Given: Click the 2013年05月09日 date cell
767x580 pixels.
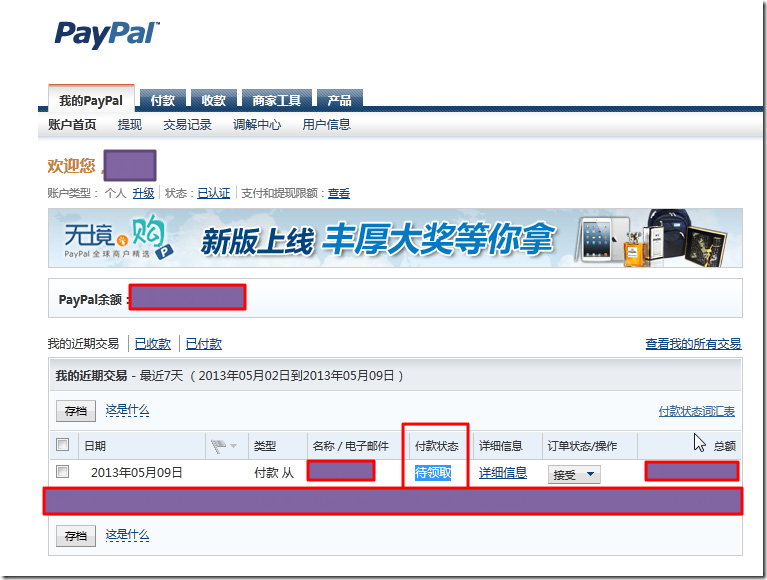Looking at the screenshot, I should tap(136, 473).
